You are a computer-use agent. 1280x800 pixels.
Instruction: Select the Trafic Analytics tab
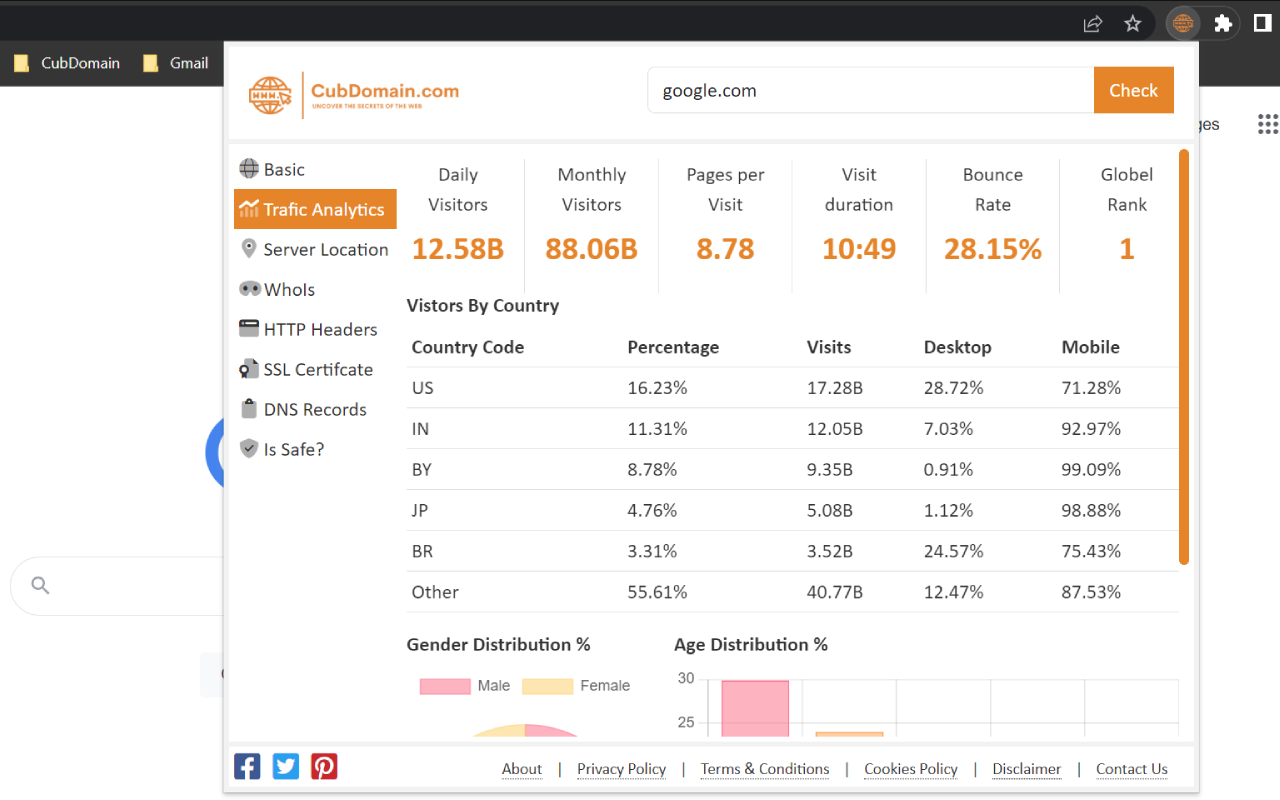pos(315,209)
